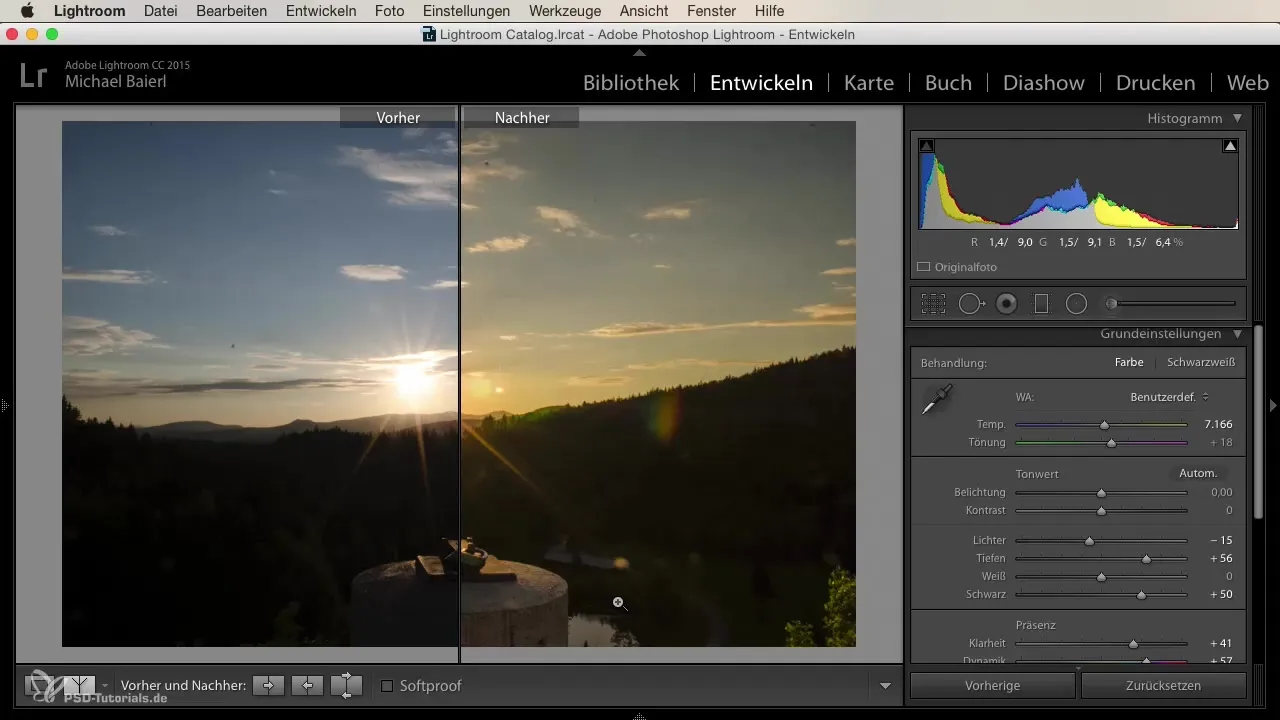Toggle highlight clipping indicator in histogram
1280x720 pixels.
1231,146
